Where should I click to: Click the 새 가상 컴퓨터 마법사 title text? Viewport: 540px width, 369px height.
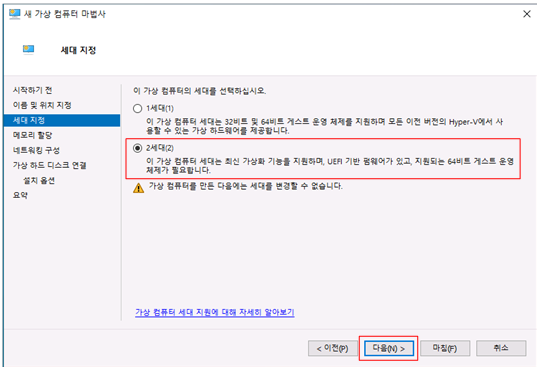coord(65,14)
